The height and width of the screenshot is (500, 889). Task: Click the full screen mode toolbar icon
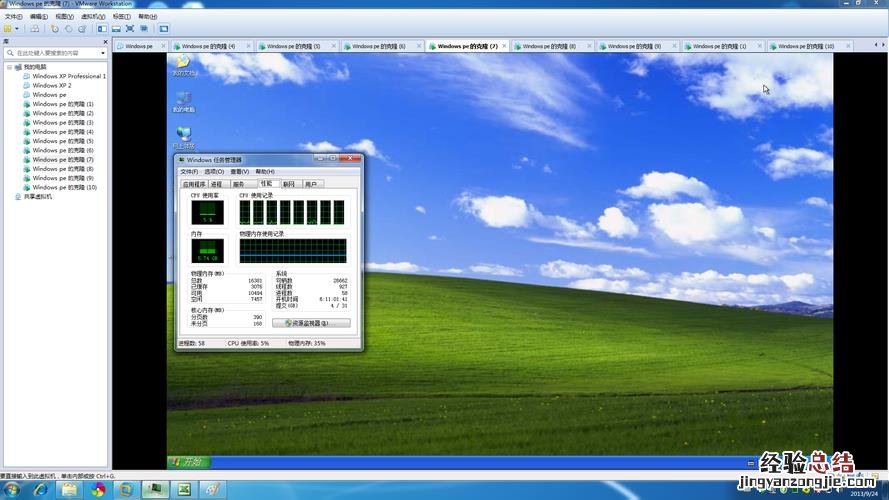pos(130,29)
